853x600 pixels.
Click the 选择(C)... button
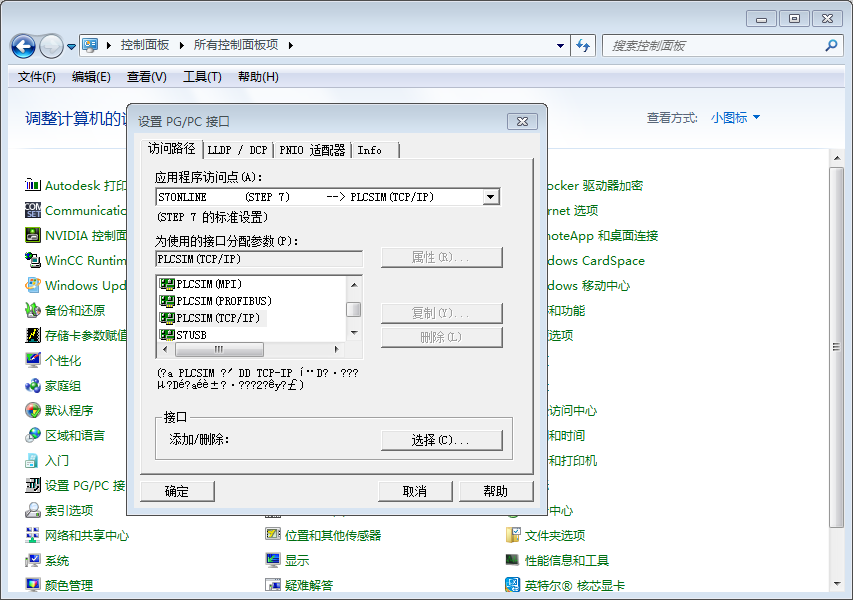(x=441, y=440)
